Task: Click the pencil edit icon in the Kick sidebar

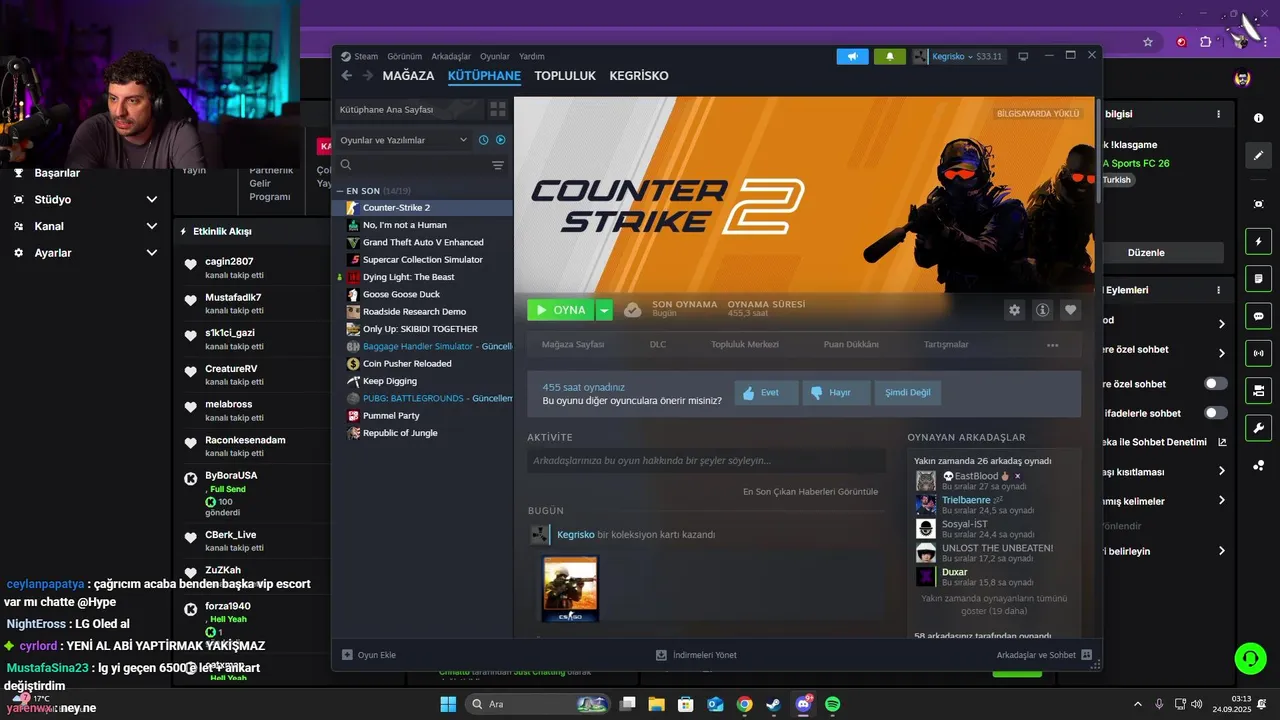Action: click(x=1258, y=155)
